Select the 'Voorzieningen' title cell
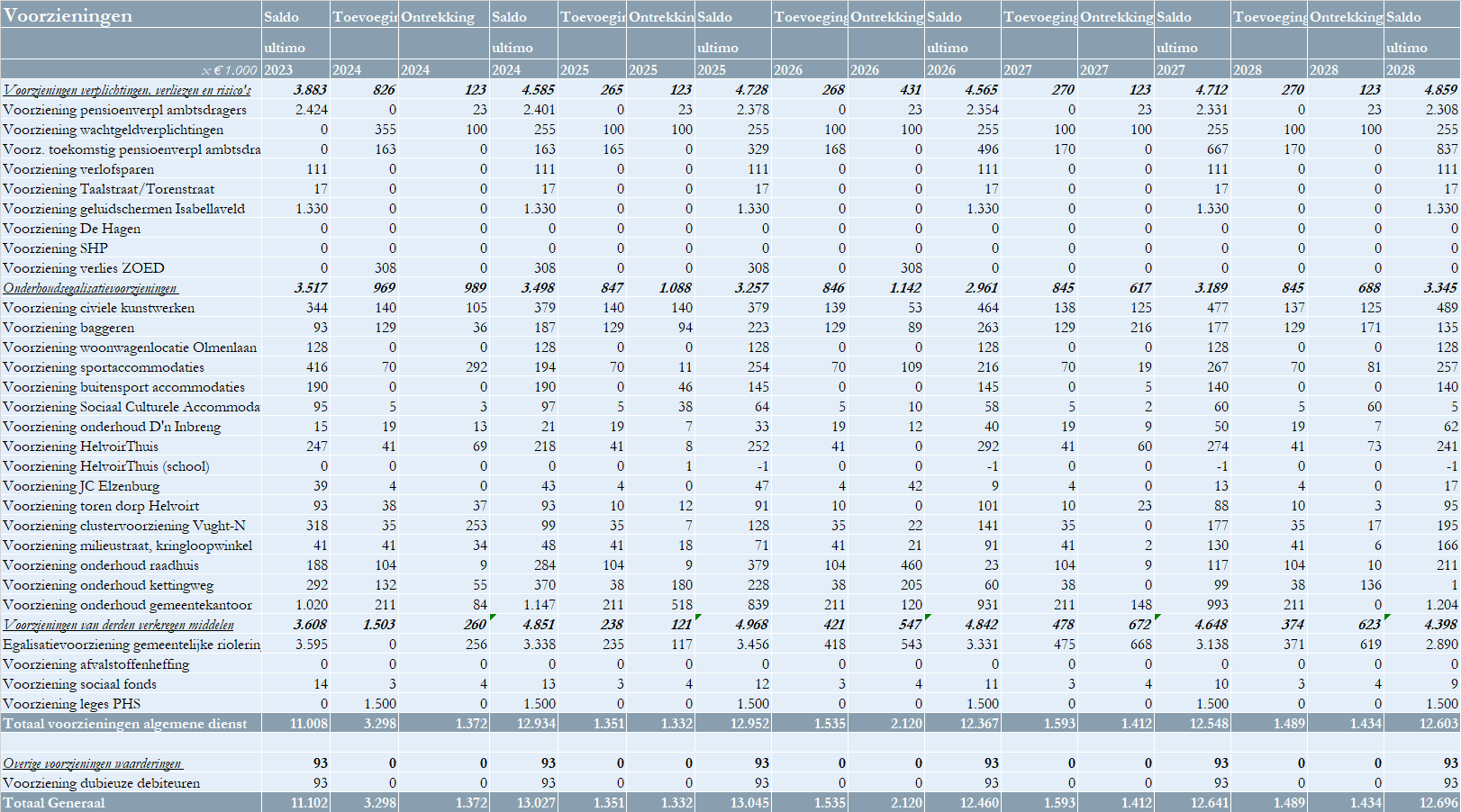The height and width of the screenshot is (812, 1461). point(68,16)
